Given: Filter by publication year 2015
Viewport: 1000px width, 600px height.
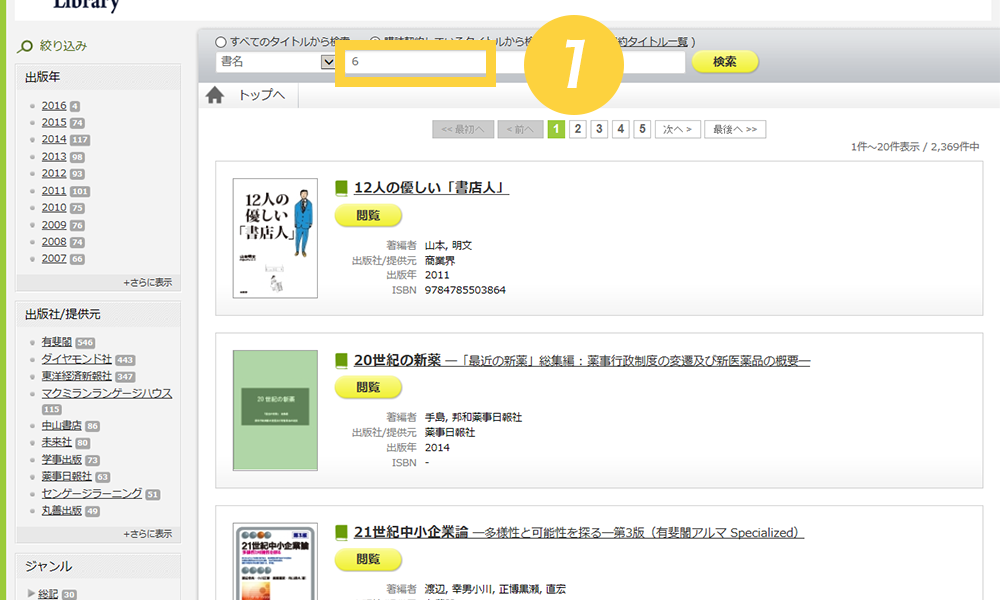Looking at the screenshot, I should [x=54, y=122].
